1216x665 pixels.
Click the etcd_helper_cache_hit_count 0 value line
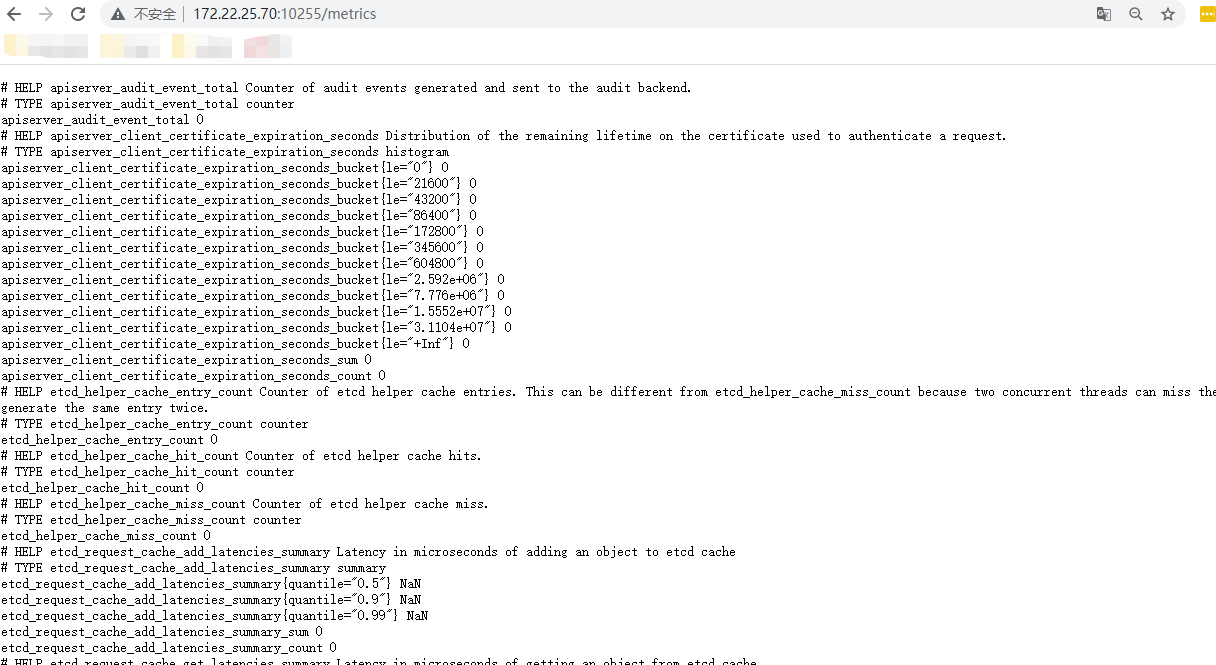[x=102, y=488]
